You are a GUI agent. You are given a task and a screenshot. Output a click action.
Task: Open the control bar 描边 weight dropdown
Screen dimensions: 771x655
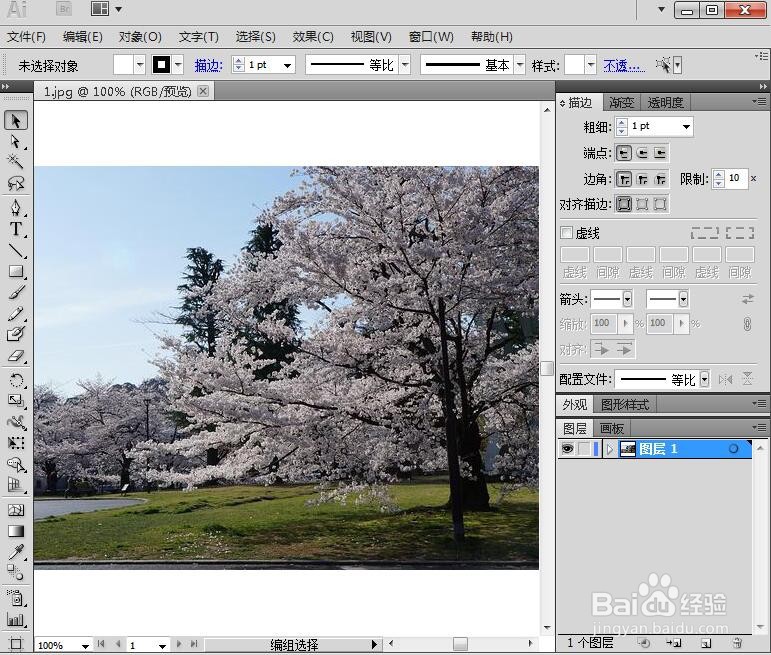(x=287, y=65)
